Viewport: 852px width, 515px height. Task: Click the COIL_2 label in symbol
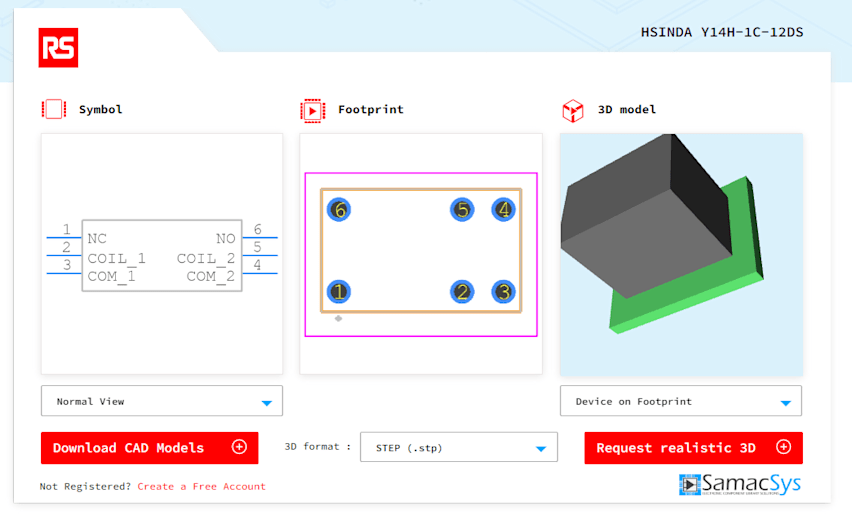point(206,258)
